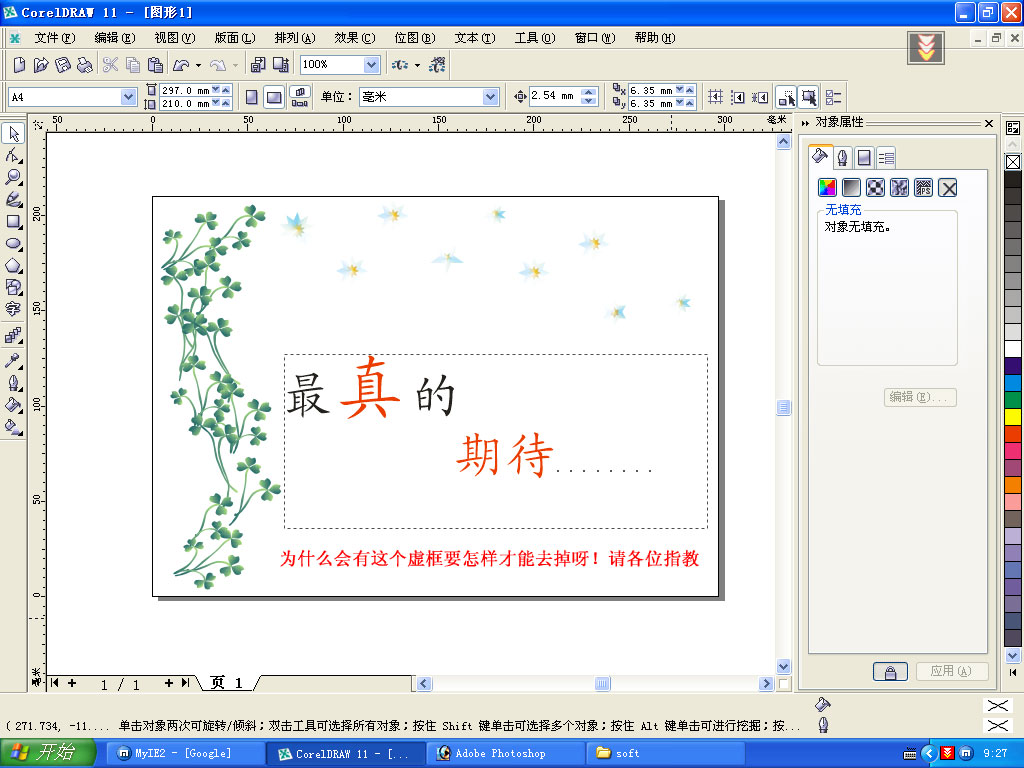Select the Outline pen tool
The height and width of the screenshot is (768, 1024).
point(13,382)
